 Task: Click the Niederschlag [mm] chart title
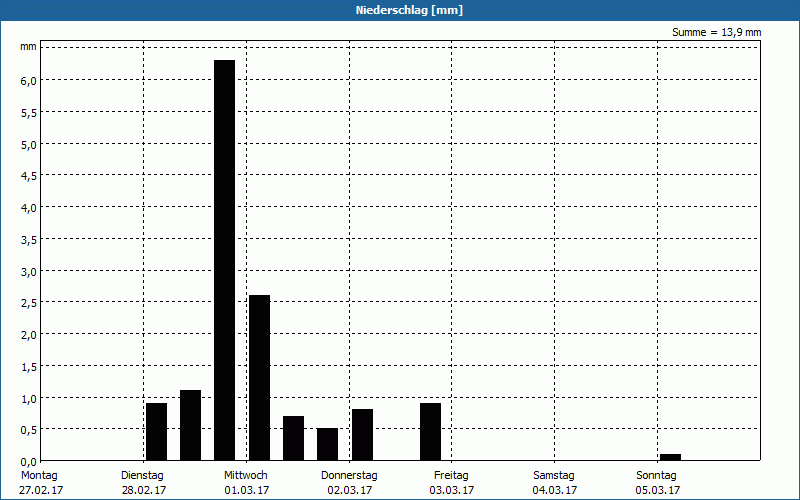pos(409,10)
